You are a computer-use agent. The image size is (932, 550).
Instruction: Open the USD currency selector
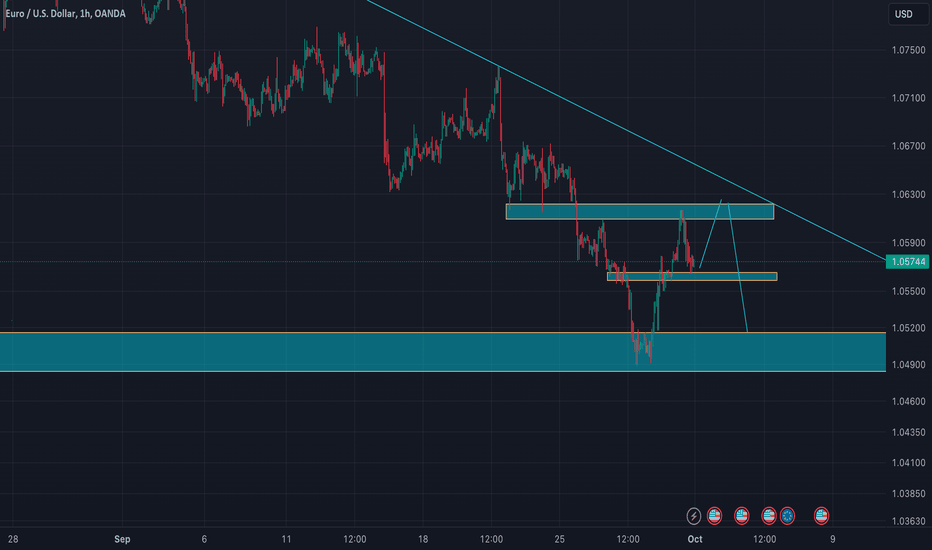tap(908, 14)
